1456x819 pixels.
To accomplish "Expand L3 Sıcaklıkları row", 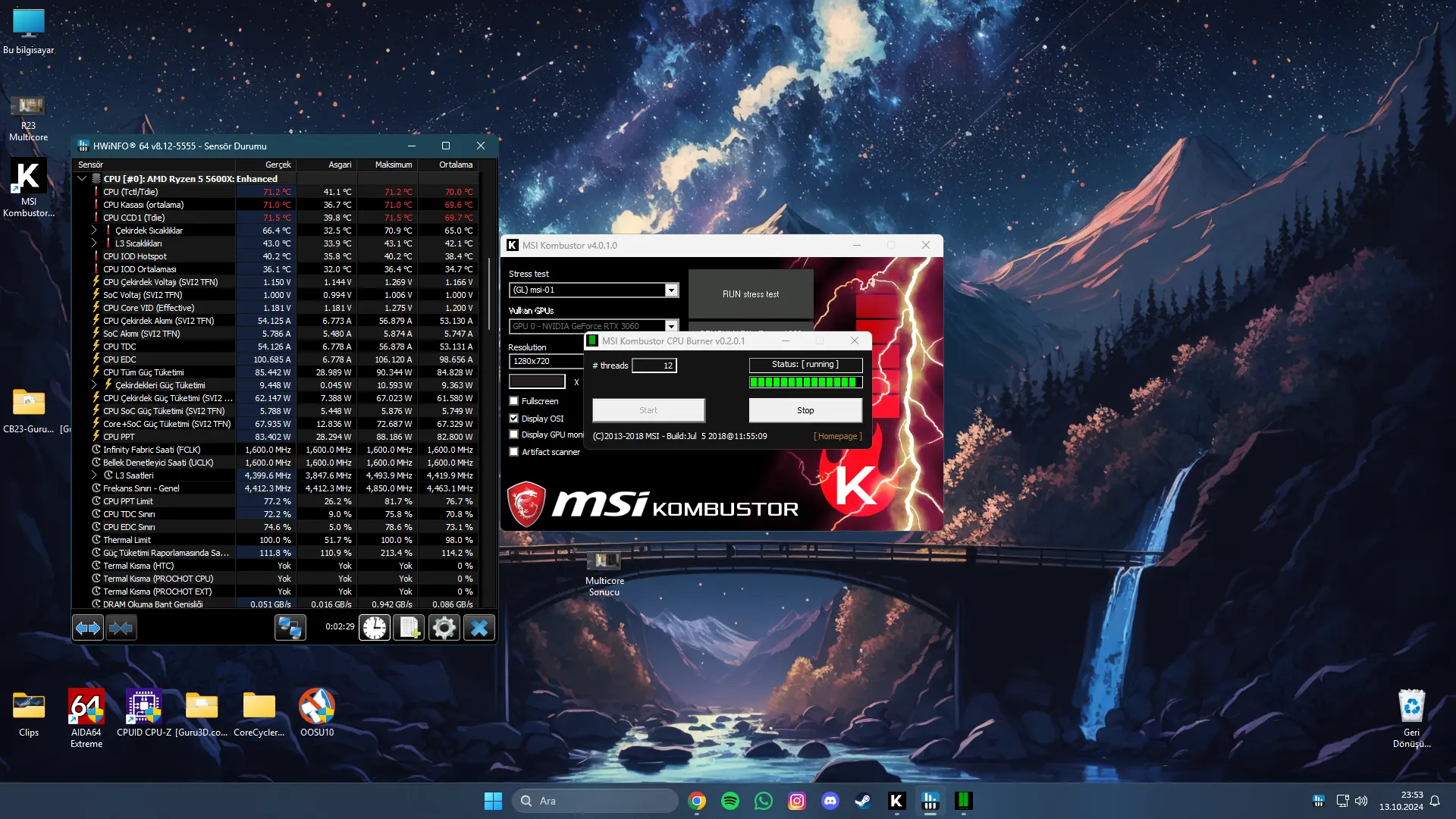I will click(94, 243).
